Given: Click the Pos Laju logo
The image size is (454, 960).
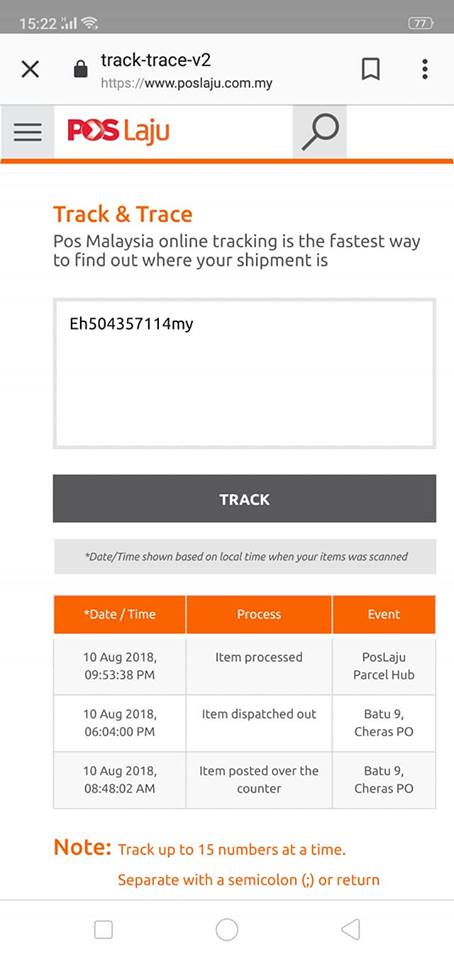Looking at the screenshot, I should [118, 131].
